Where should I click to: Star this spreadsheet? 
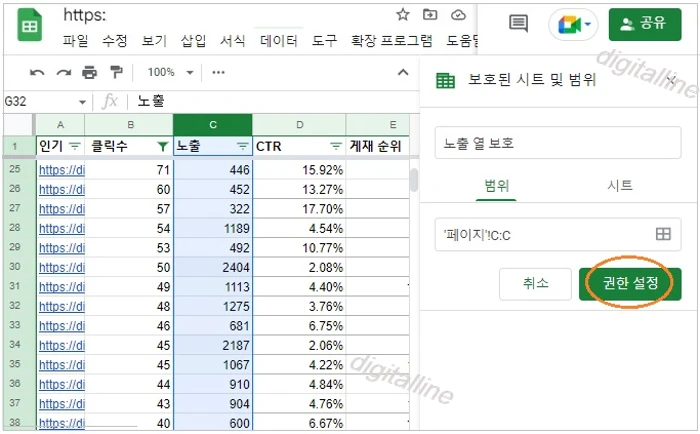tap(403, 15)
